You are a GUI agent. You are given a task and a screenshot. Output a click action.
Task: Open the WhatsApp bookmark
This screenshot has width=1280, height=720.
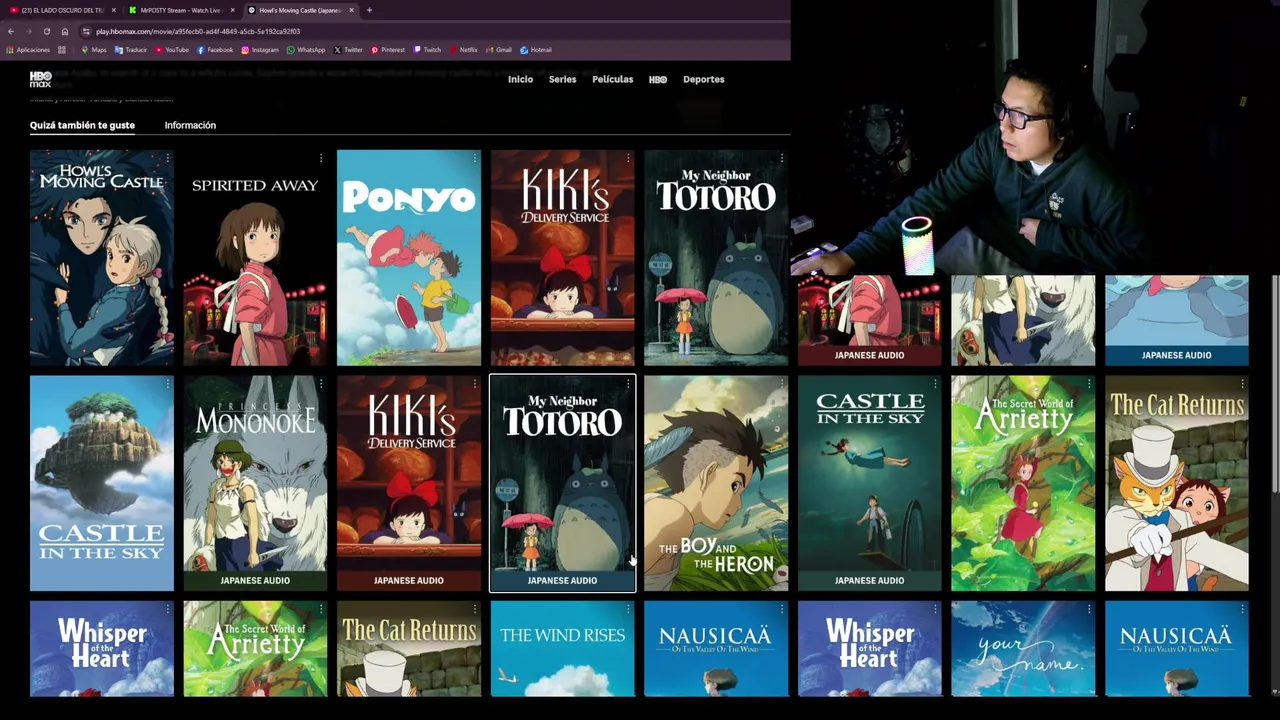click(x=306, y=50)
